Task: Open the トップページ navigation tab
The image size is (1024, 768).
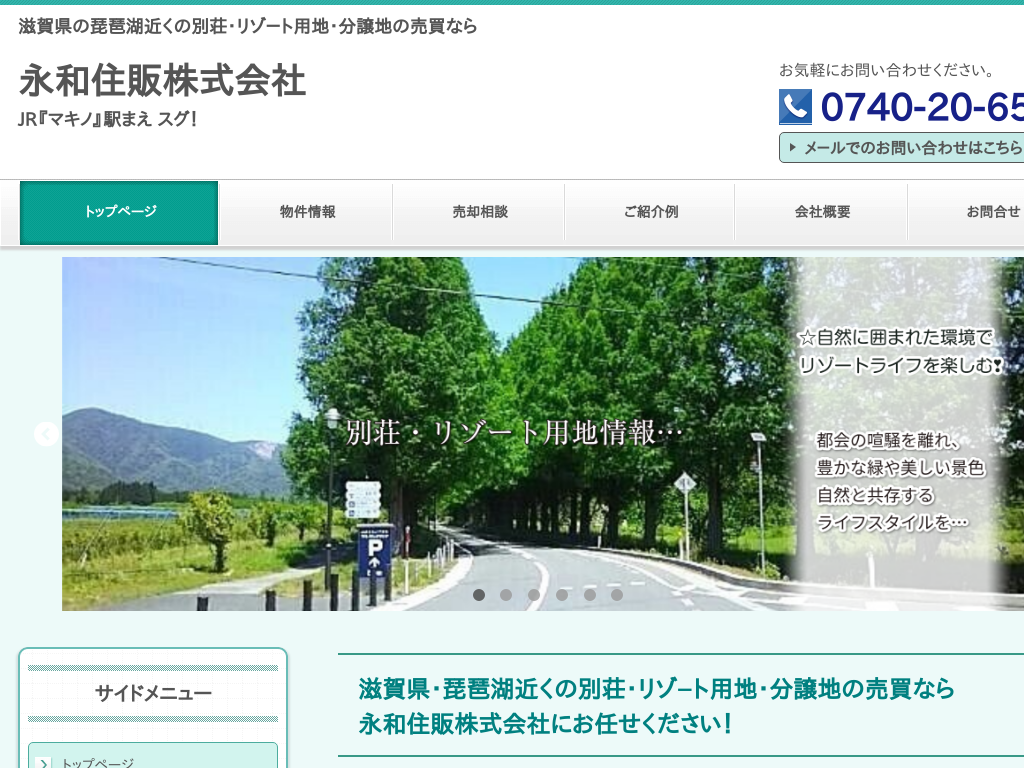Action: tap(119, 212)
